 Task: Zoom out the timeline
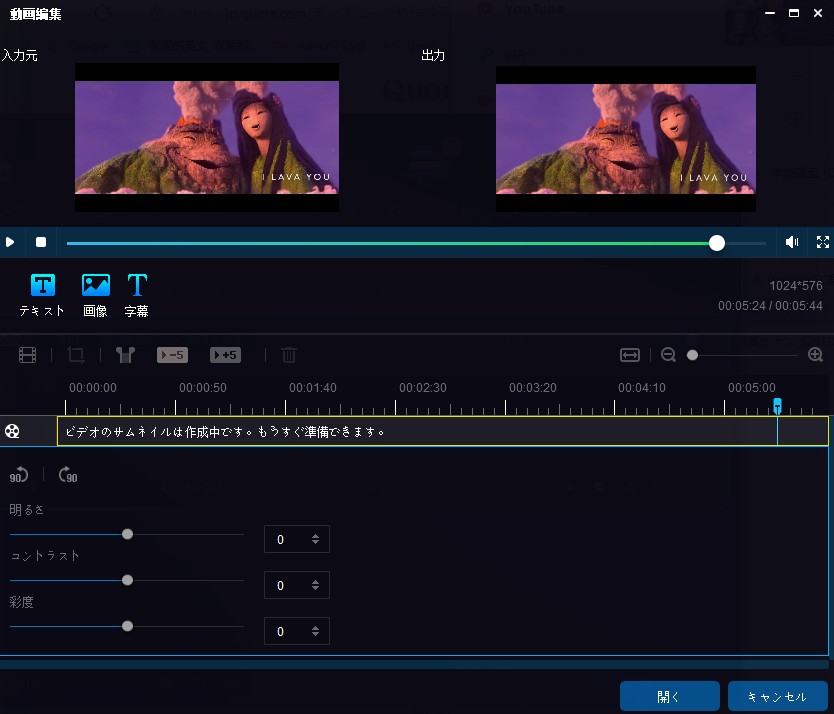pyautogui.click(x=669, y=355)
